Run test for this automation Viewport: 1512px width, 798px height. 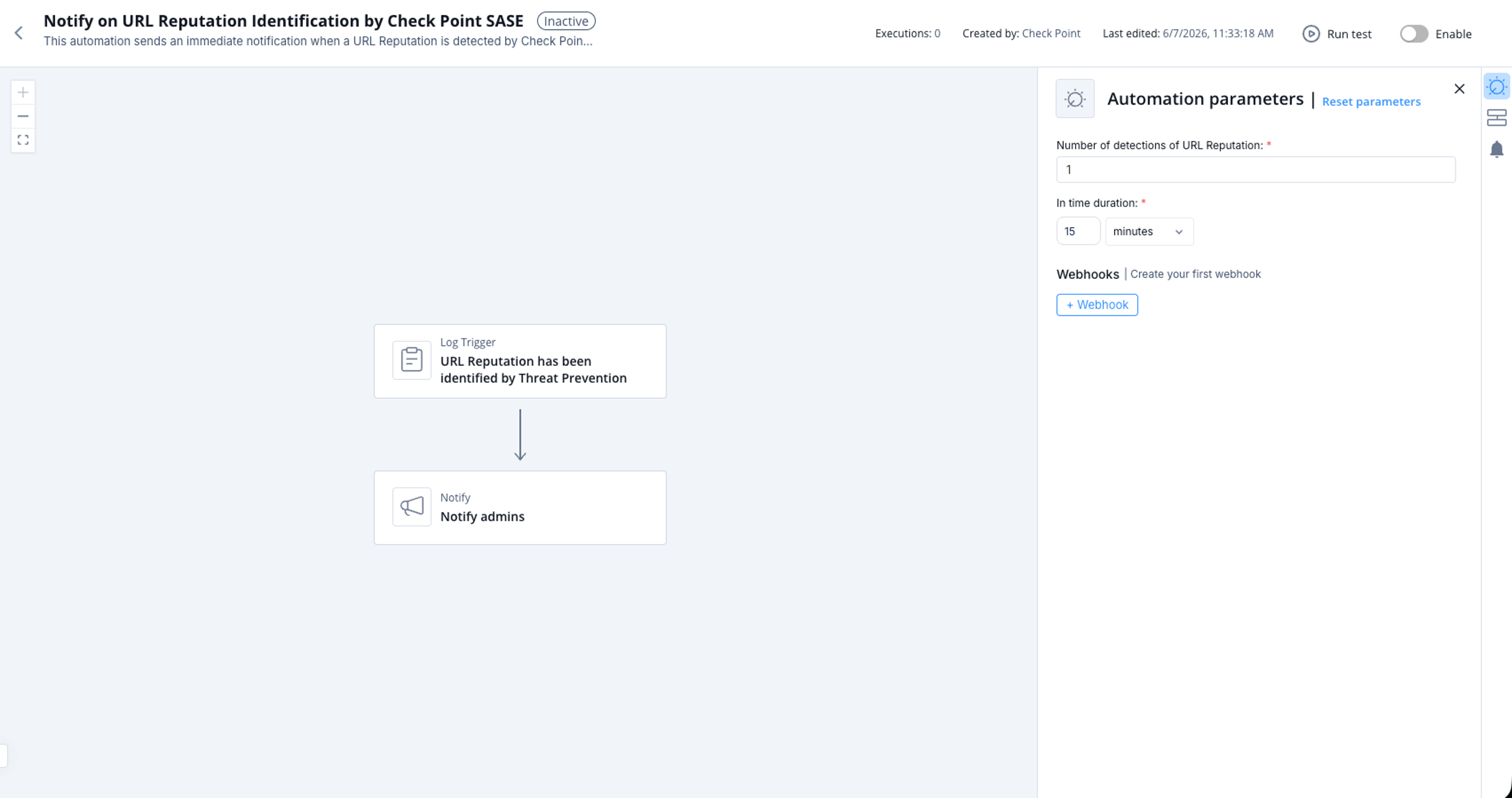click(1336, 34)
